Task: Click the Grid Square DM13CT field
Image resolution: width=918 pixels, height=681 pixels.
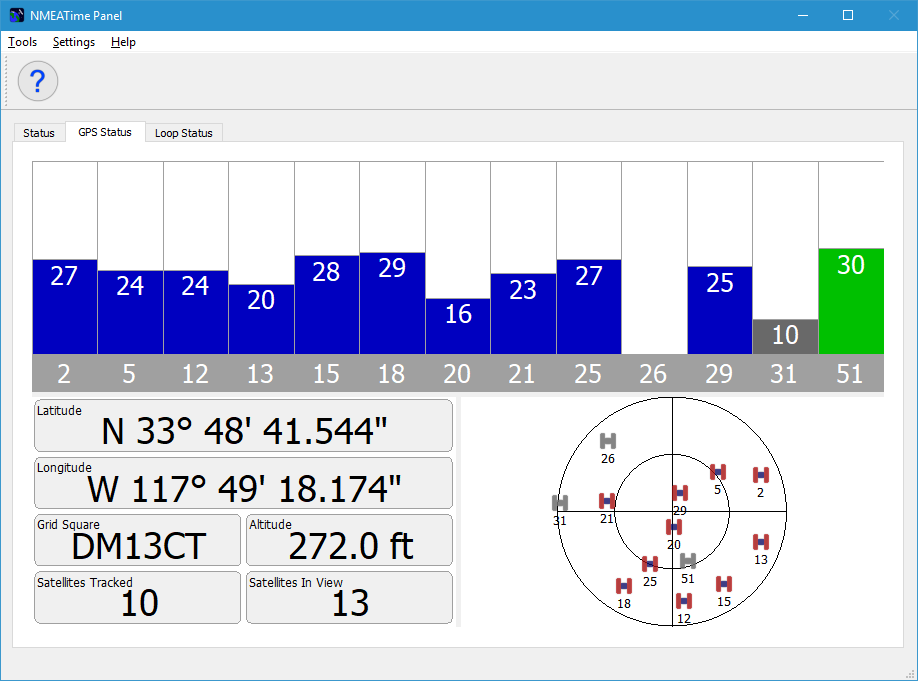Action: [137, 540]
